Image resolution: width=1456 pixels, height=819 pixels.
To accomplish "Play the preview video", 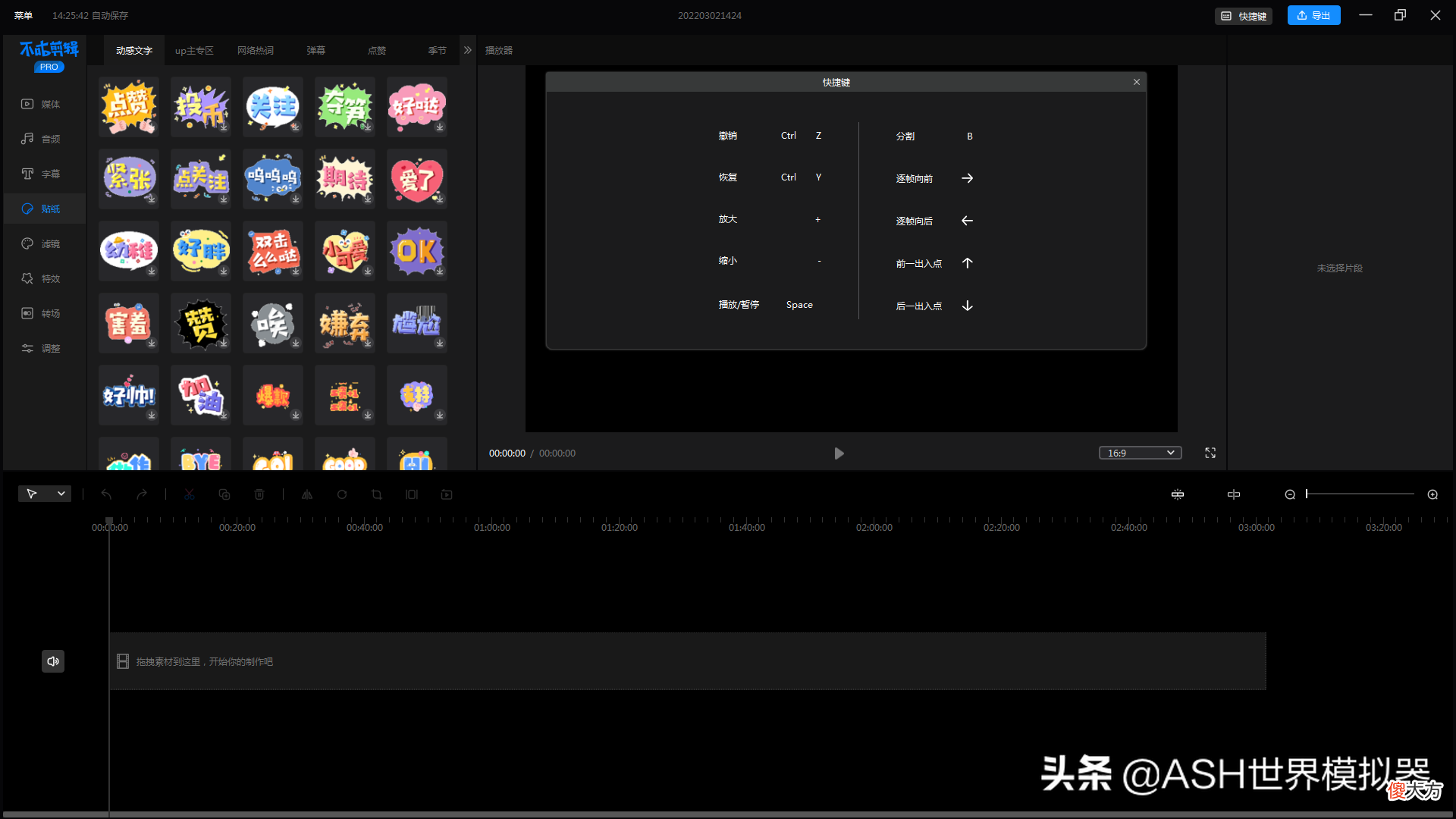I will pyautogui.click(x=839, y=453).
